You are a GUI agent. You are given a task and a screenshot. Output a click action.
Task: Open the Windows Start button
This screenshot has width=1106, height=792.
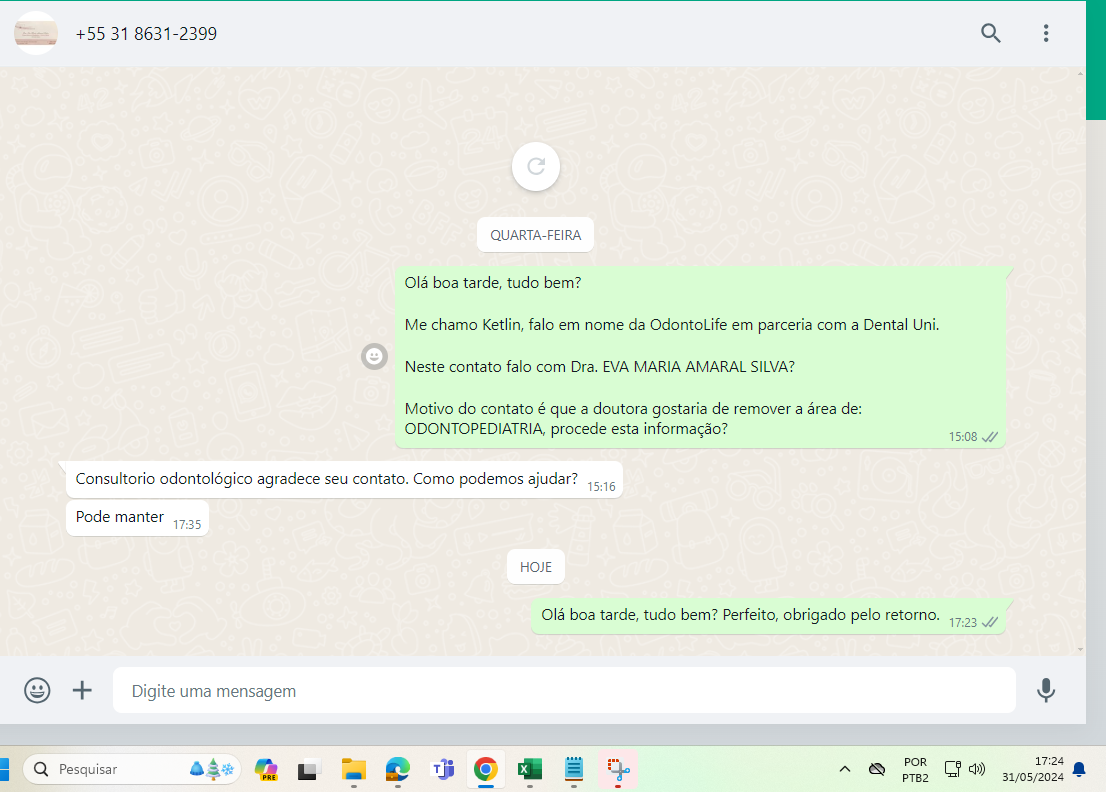pyautogui.click(x=4, y=769)
